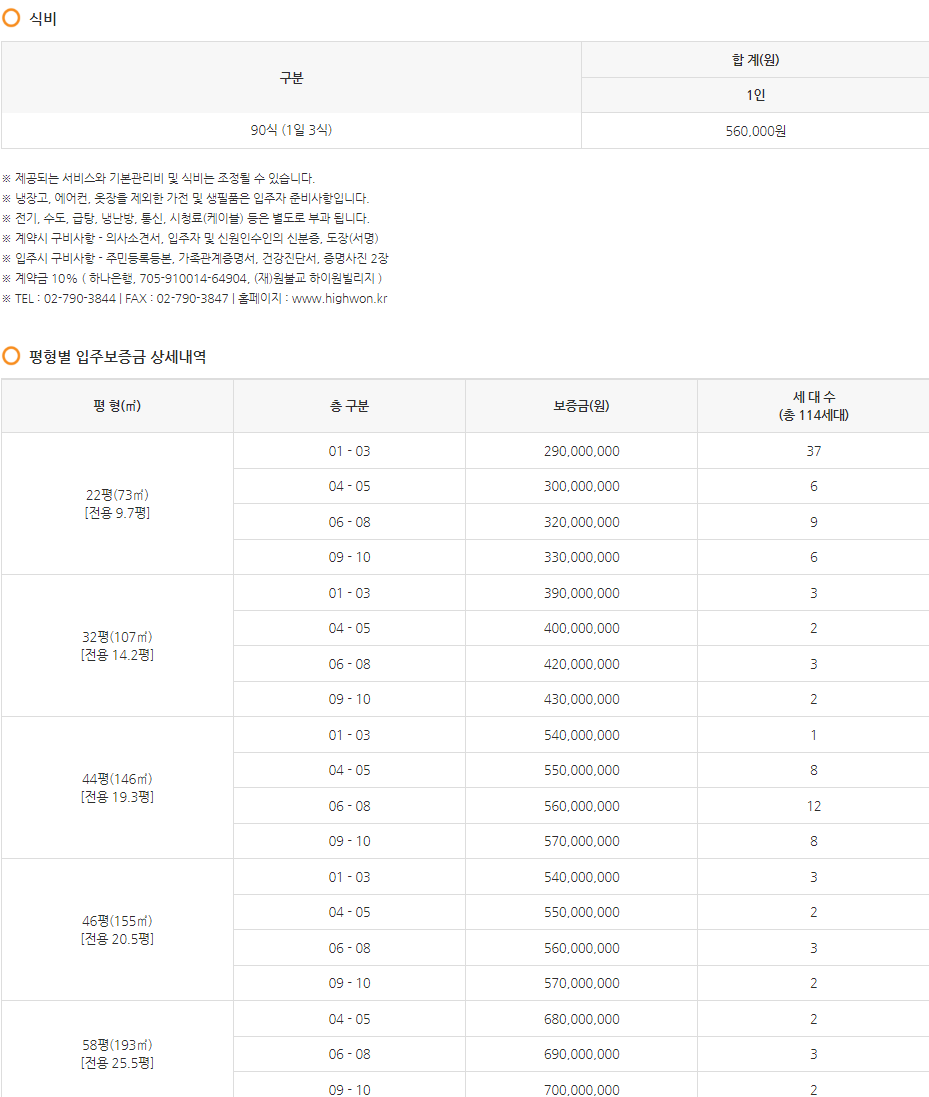This screenshot has width=929, height=1097.
Task: Click the 보증금(원) column header
Action: pos(581,404)
